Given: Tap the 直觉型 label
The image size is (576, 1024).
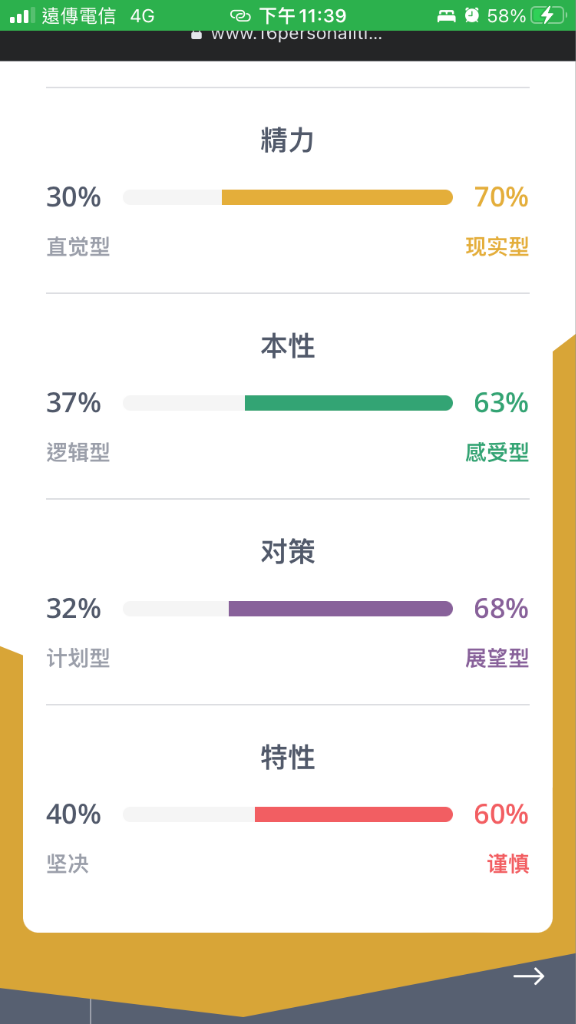Looking at the screenshot, I should (x=78, y=247).
